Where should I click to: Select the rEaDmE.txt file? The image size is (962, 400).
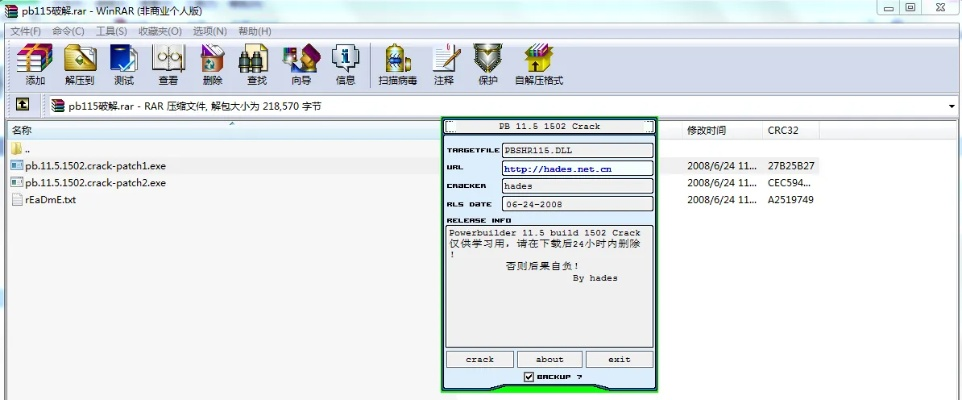[x=50, y=200]
